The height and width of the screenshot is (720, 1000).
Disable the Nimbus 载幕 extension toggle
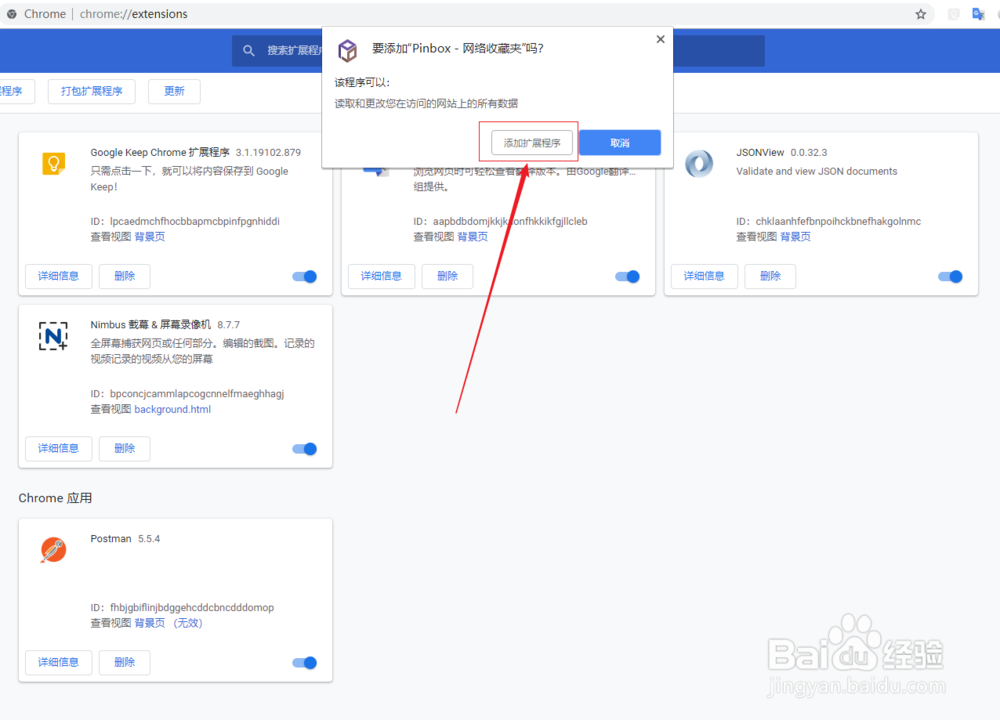pyautogui.click(x=304, y=449)
